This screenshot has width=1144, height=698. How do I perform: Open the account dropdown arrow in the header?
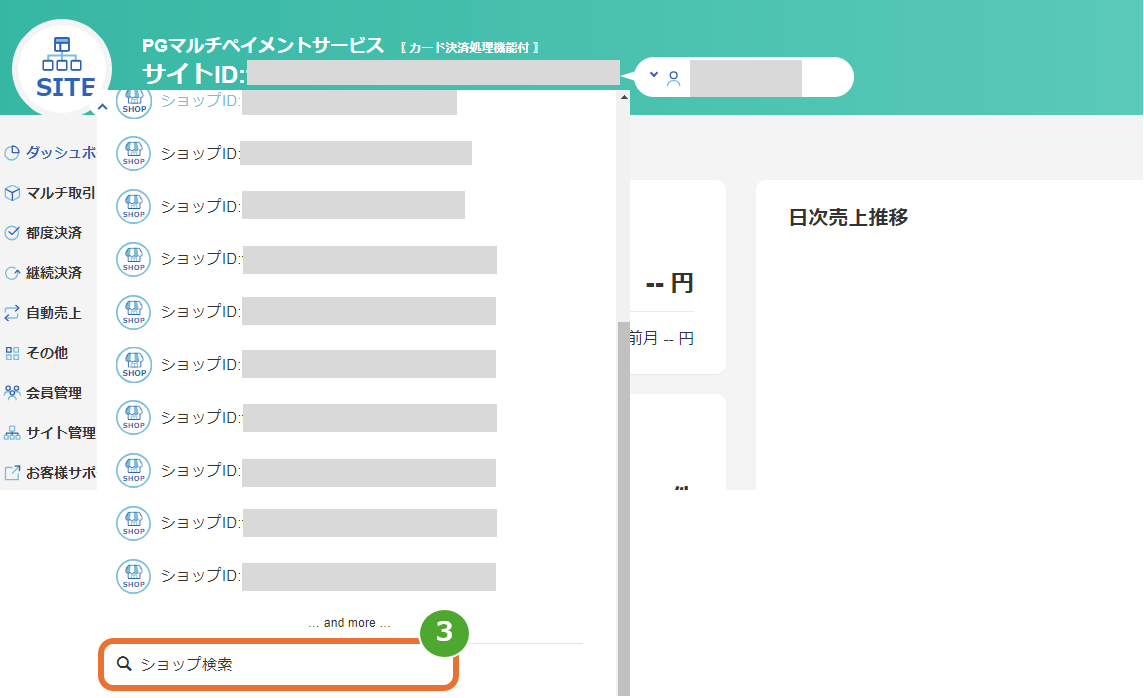click(x=655, y=76)
